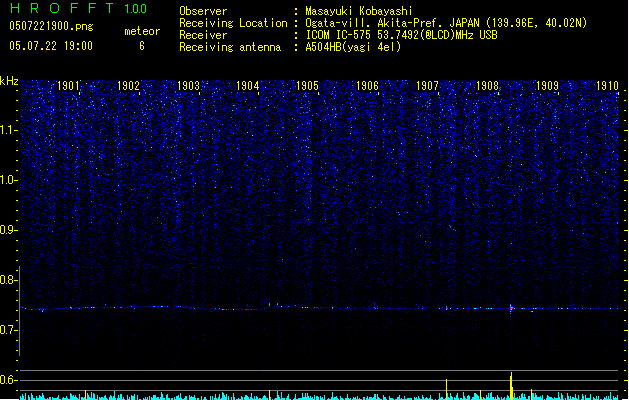629x400 pixels.
Task: Click the 1.0 kHz axis label
Action: (9, 180)
